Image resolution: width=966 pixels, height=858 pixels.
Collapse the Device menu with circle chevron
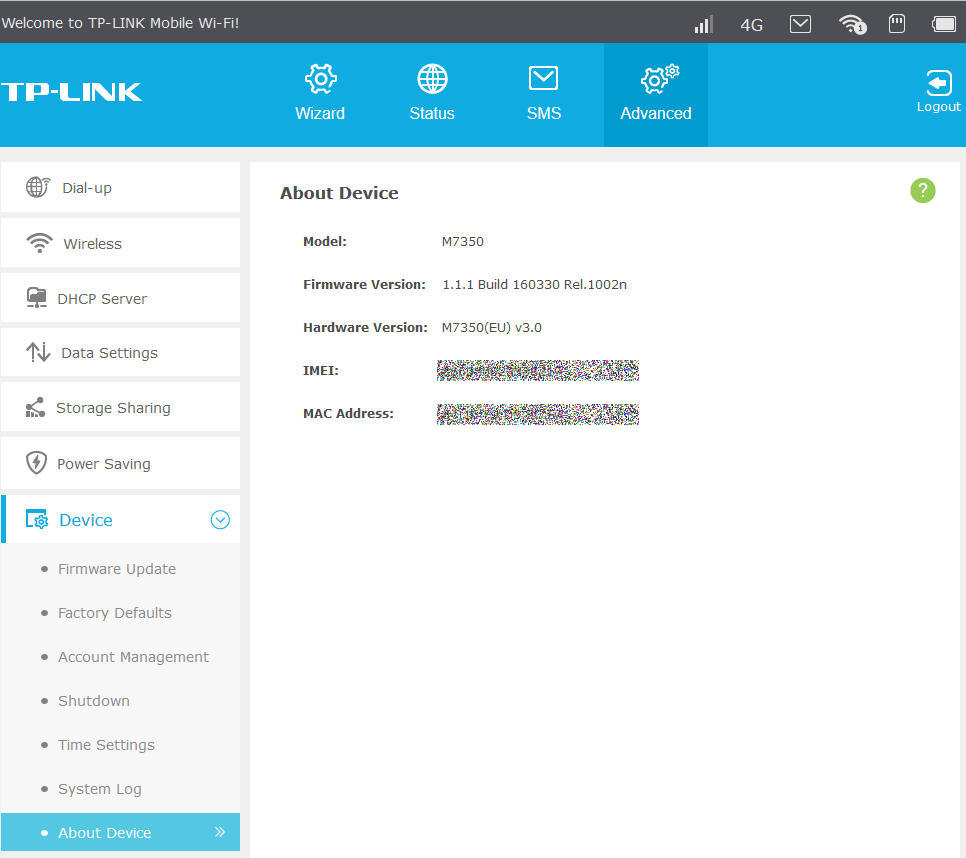tap(220, 520)
